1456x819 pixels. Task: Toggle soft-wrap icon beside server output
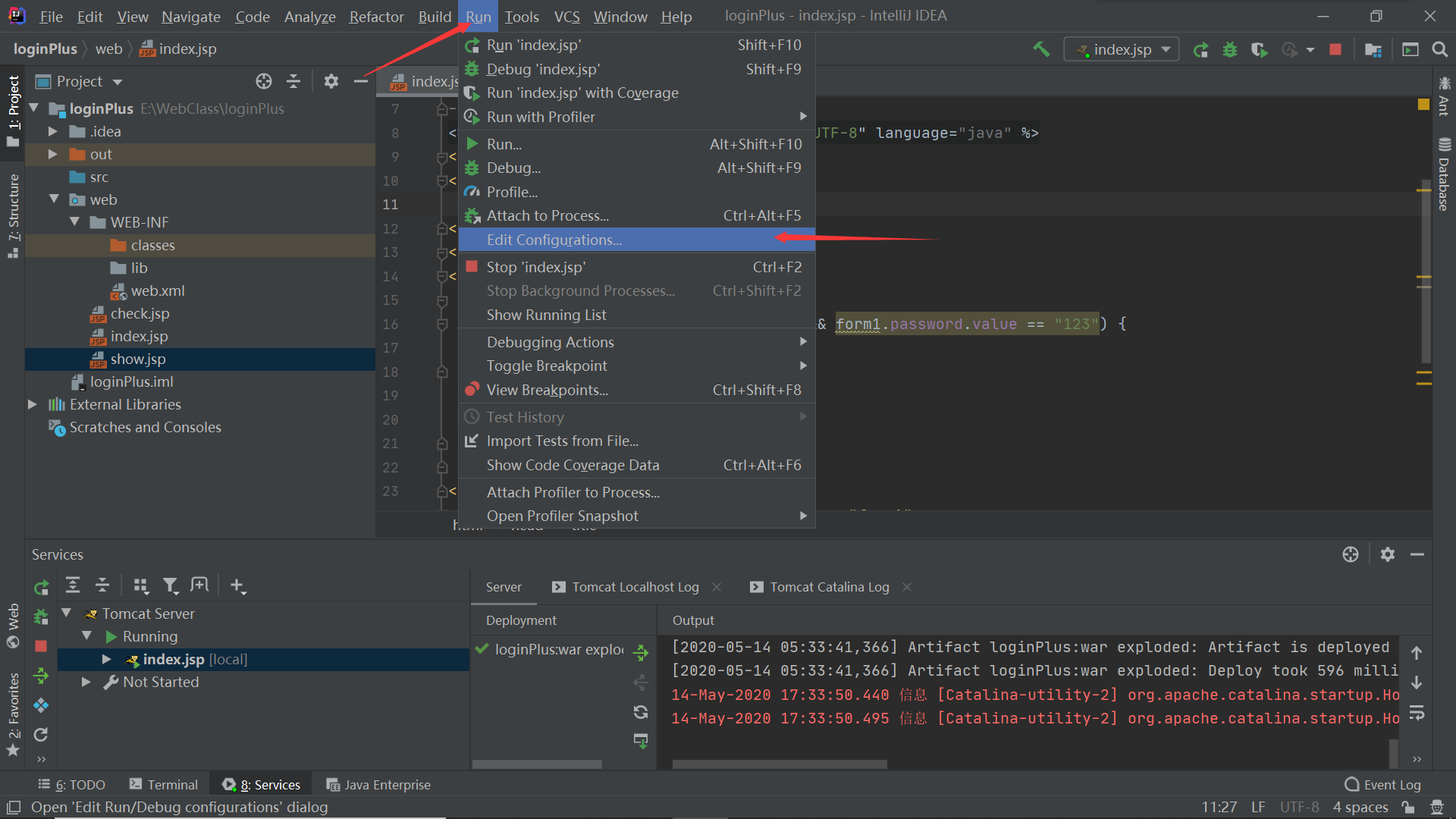(x=1417, y=713)
